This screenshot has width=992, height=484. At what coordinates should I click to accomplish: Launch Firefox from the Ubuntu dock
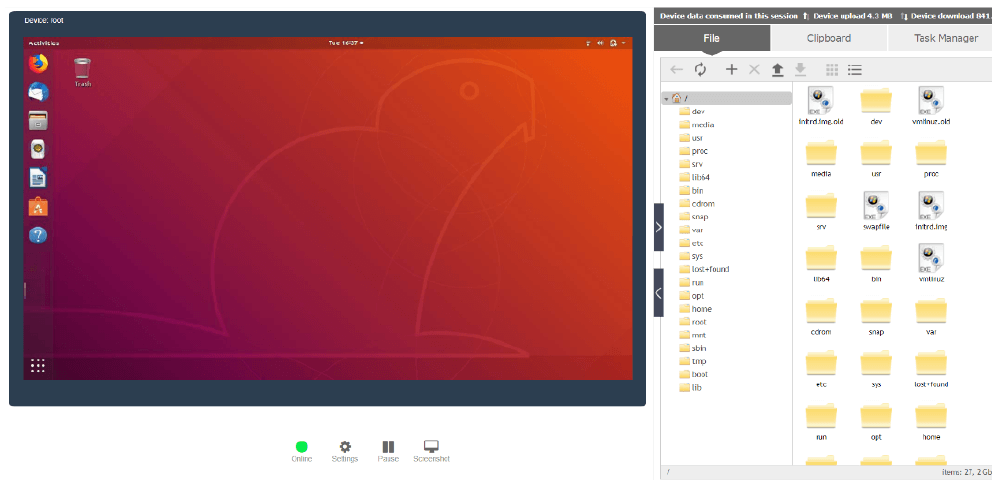click(x=38, y=63)
